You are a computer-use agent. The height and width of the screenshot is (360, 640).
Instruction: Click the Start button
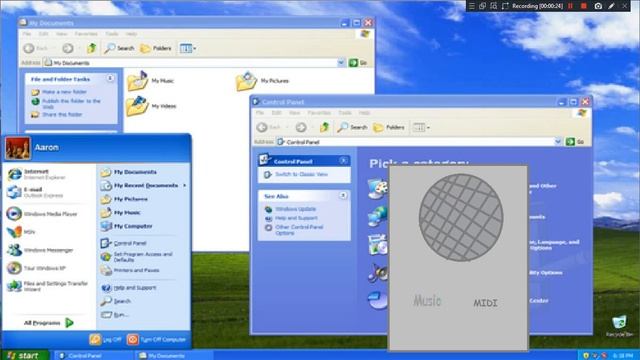[x=24, y=356]
